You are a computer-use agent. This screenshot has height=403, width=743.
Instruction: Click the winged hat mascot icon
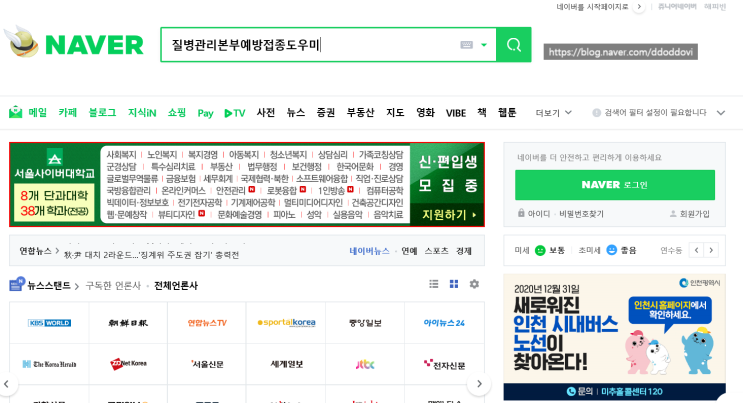(x=22, y=42)
